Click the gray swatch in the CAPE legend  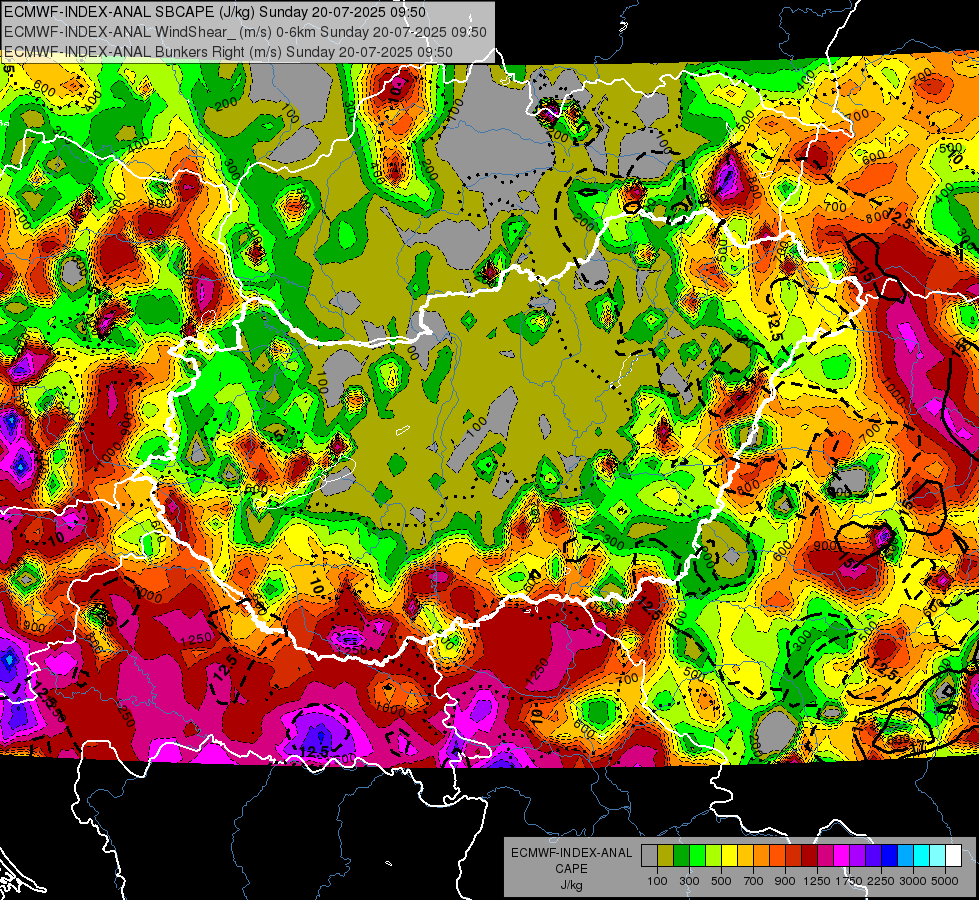pos(649,856)
